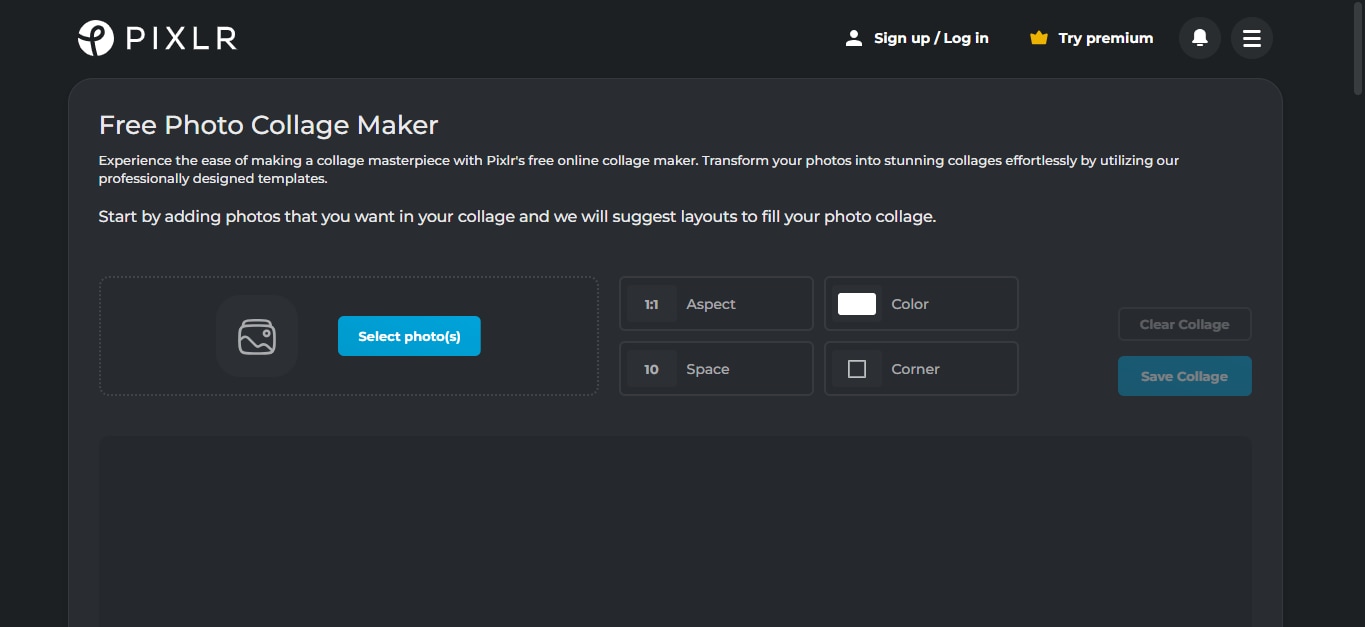Click the image placeholder icon
The image size is (1365, 627).
point(257,336)
